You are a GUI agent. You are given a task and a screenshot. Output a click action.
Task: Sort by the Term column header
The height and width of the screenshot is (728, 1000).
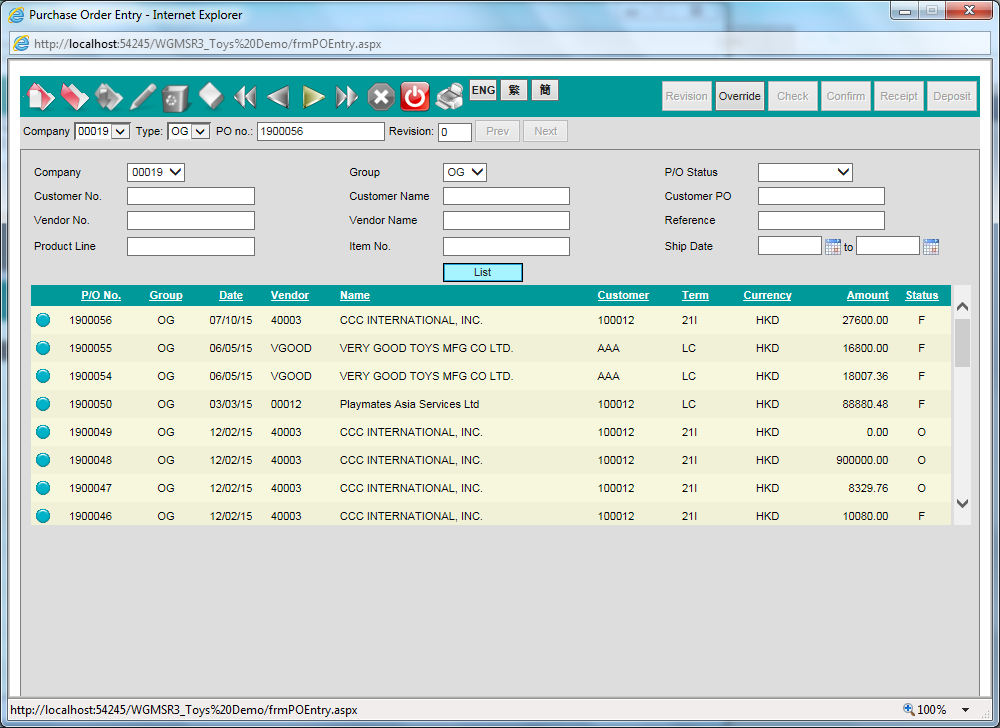[695, 295]
